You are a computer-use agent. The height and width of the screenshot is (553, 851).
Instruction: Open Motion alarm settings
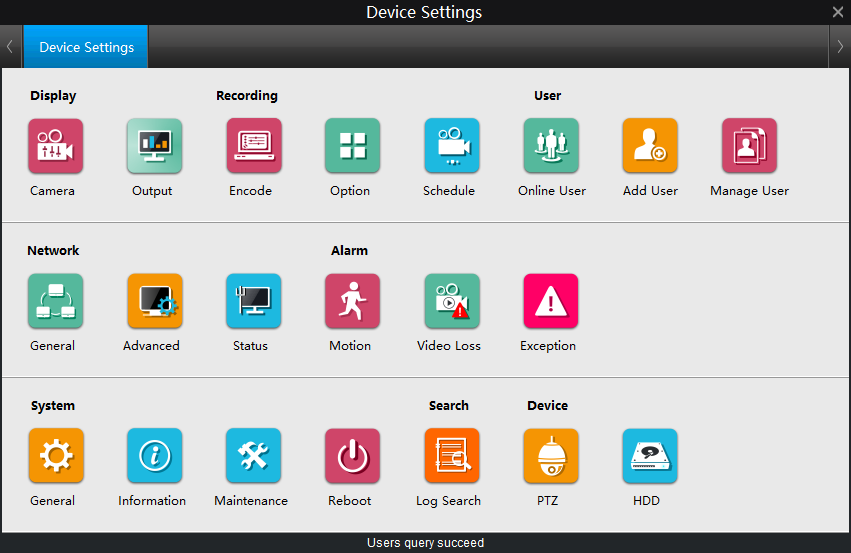pos(352,301)
